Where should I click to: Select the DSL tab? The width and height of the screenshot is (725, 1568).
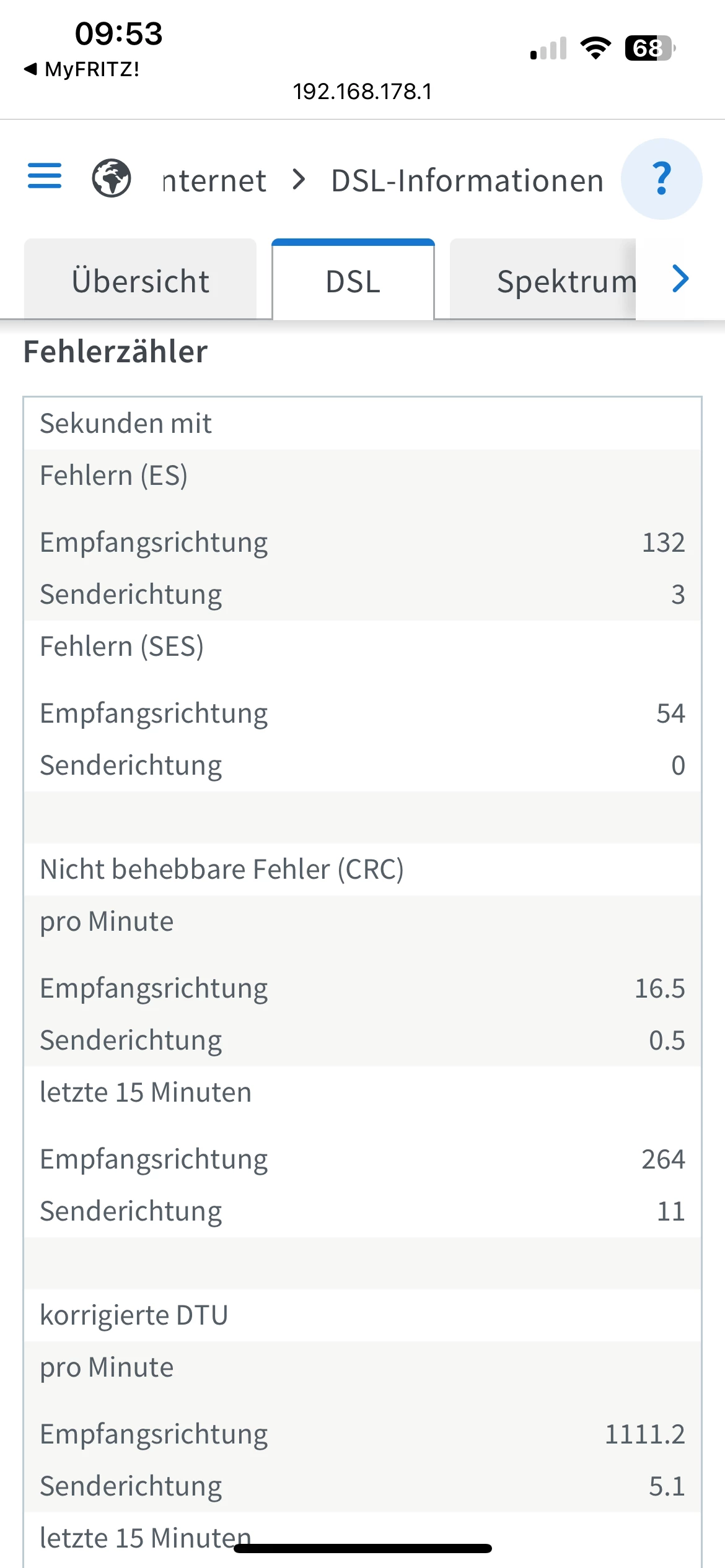coord(353,281)
